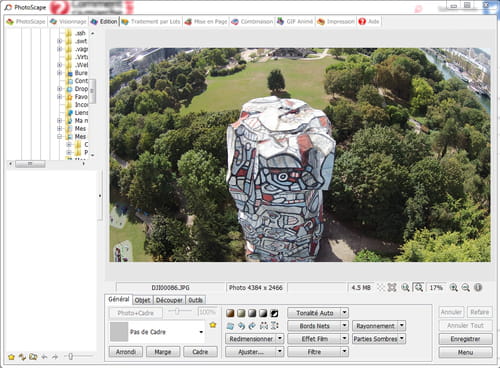Open the photo info round icon
This screenshot has width=500, height=368.
(478, 287)
